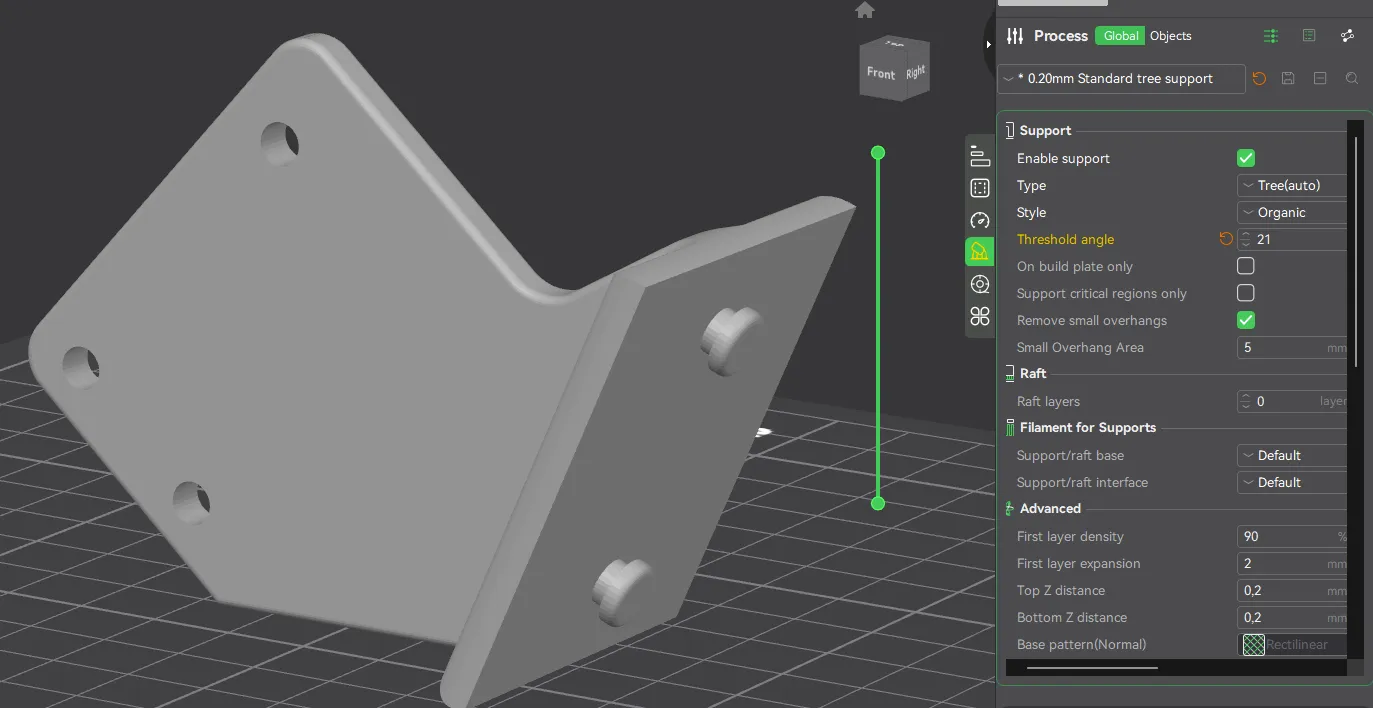
Task: Uncheck Remove small overhangs checkbox
Action: (1246, 320)
